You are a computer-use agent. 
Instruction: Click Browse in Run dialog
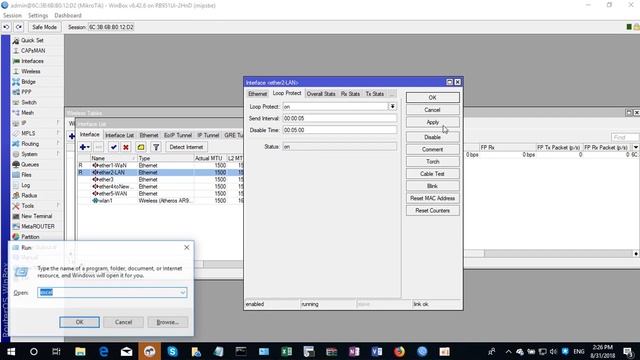coord(168,322)
